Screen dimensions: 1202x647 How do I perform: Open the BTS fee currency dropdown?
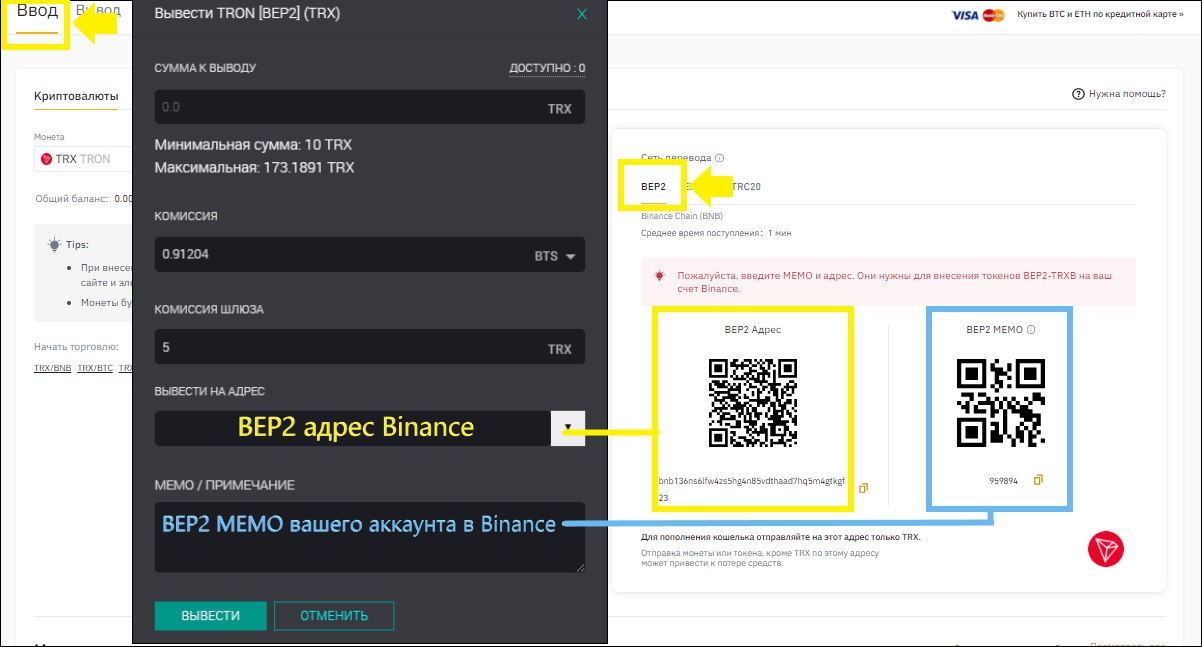click(556, 256)
